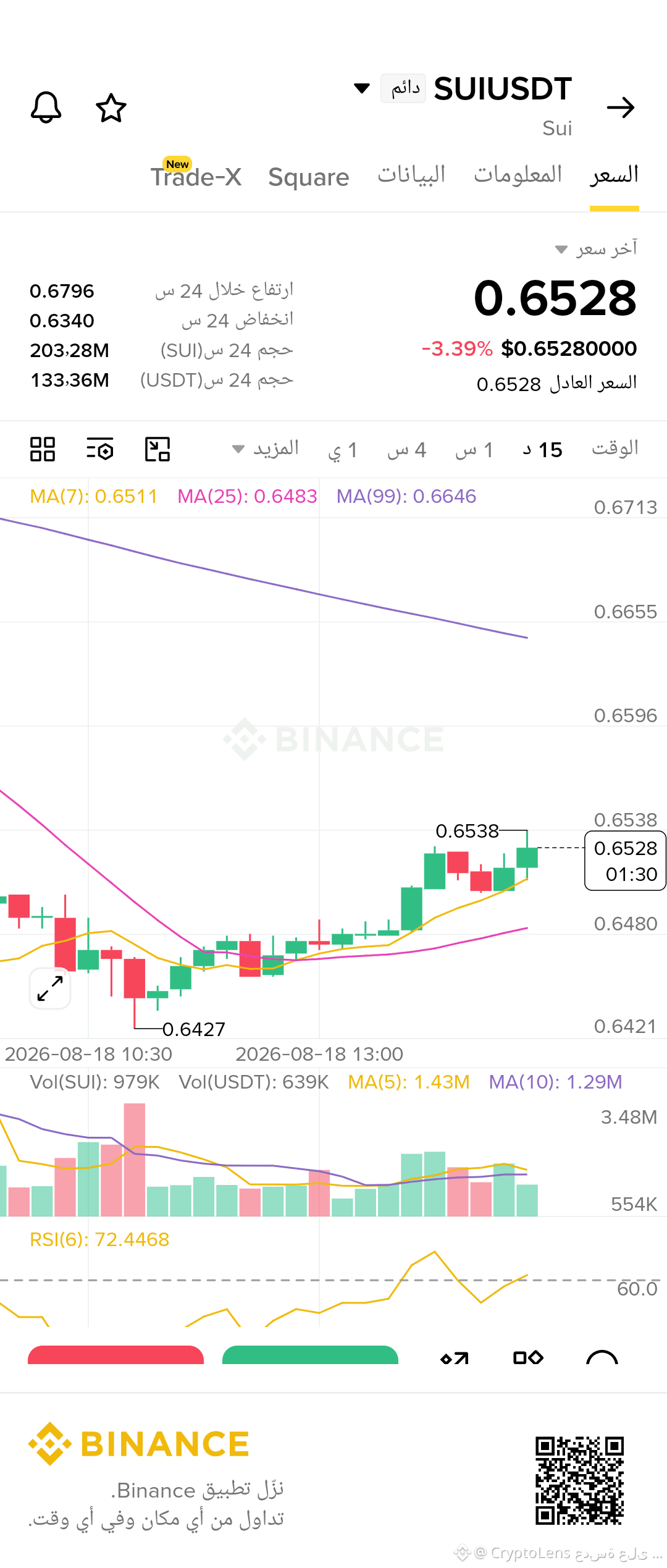Image resolution: width=667 pixels, height=1568 pixels.
Task: Tap the Binance logo in the footer
Action: pos(138,1444)
